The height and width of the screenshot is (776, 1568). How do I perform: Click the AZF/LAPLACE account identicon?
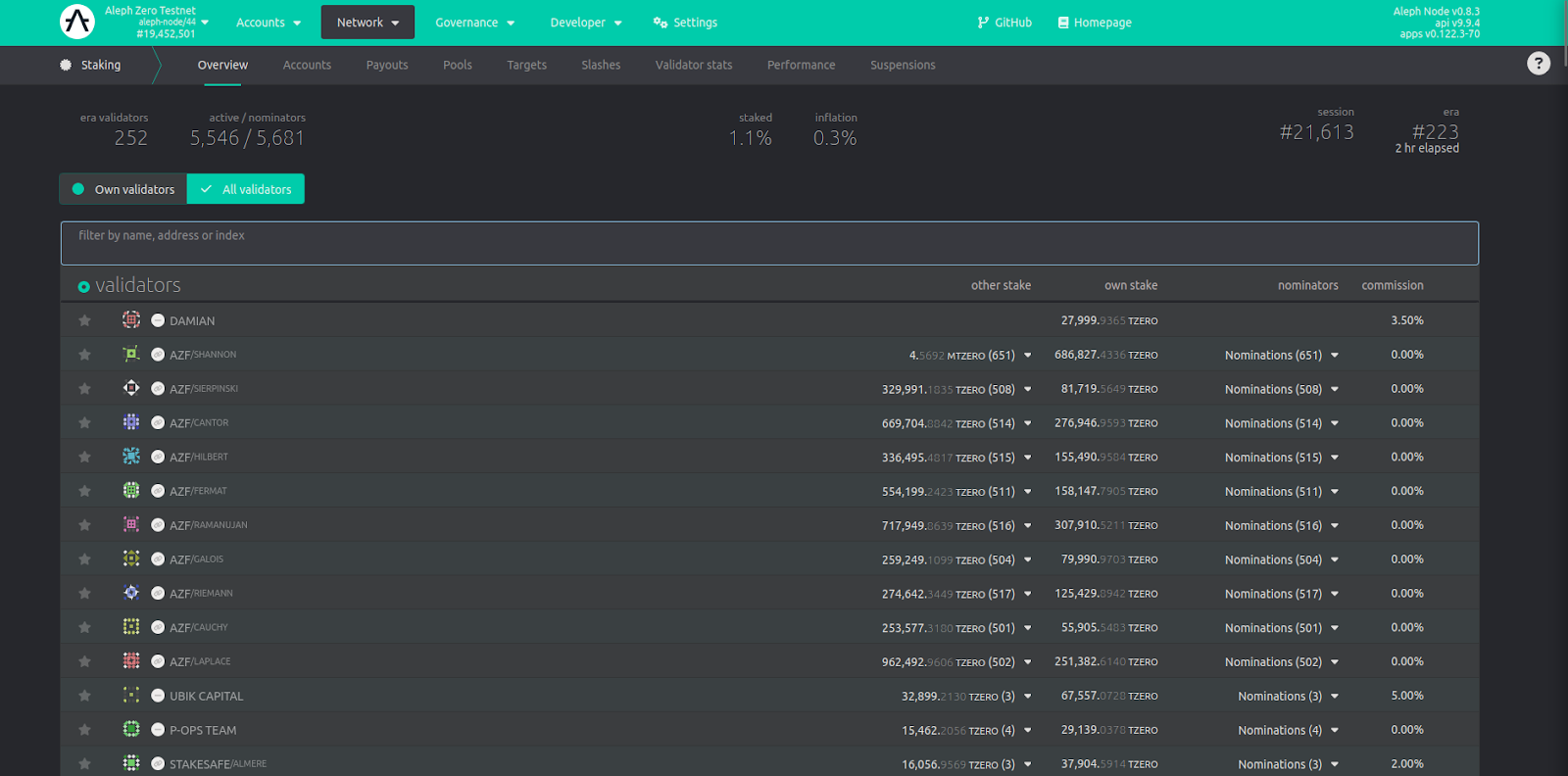131,660
